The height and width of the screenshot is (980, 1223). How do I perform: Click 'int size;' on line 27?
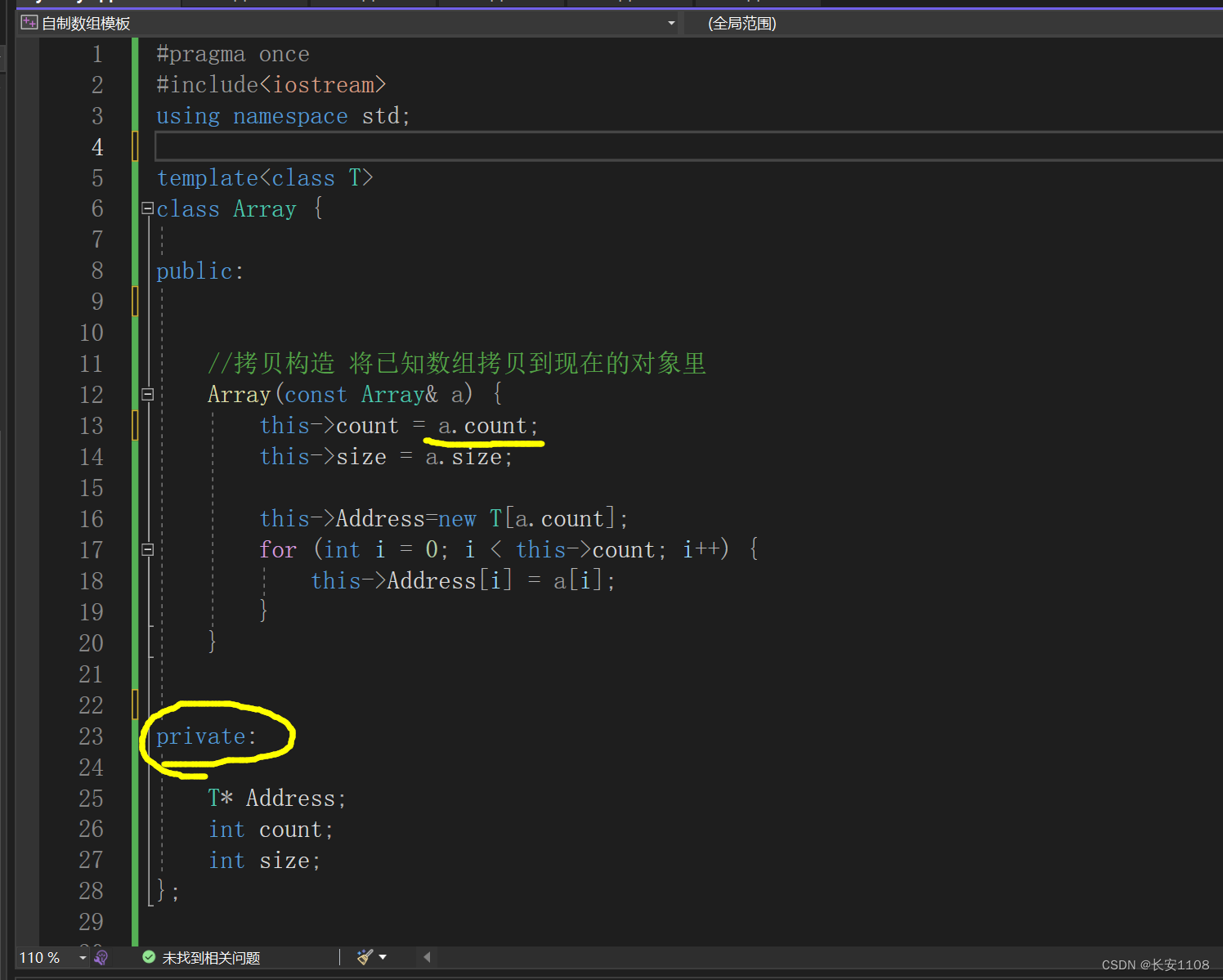tap(265, 861)
